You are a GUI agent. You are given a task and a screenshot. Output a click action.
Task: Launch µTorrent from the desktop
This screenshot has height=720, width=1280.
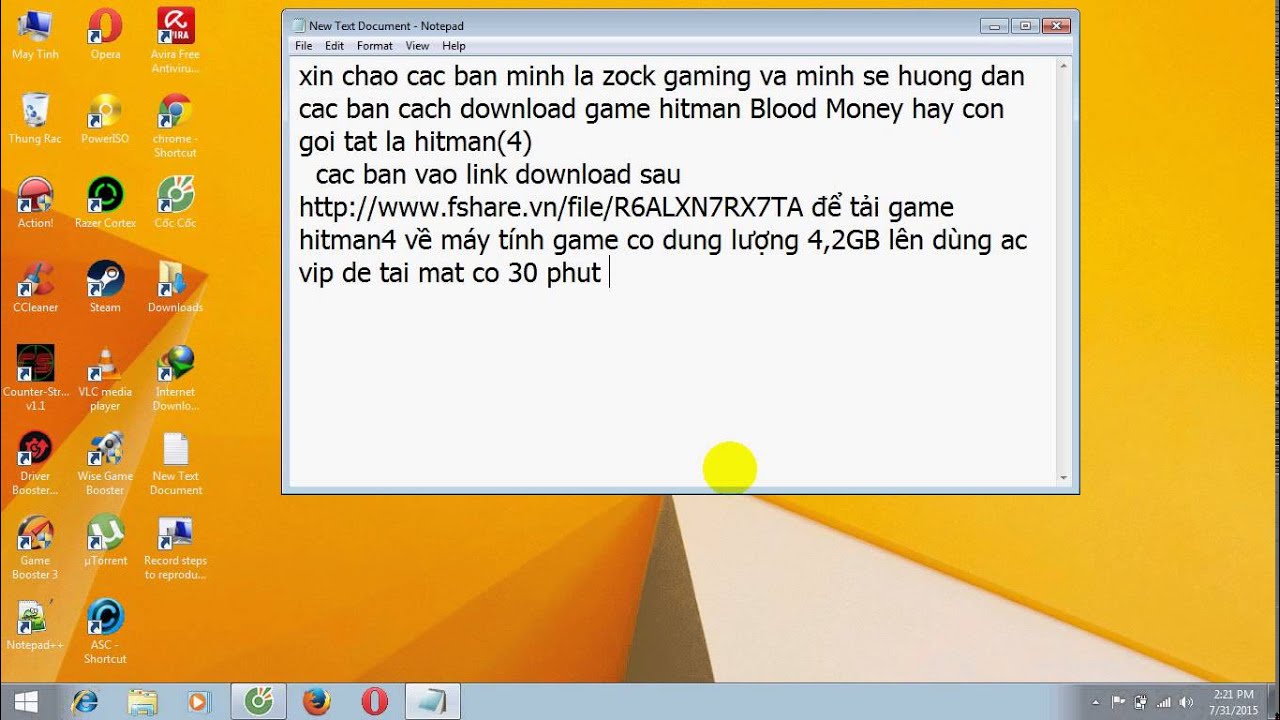click(105, 540)
